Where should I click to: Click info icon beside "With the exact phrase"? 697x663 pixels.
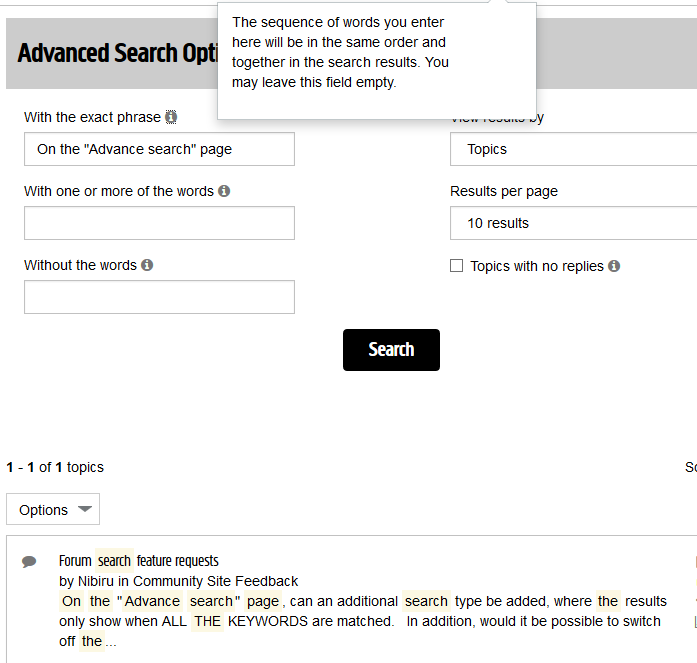tap(171, 117)
